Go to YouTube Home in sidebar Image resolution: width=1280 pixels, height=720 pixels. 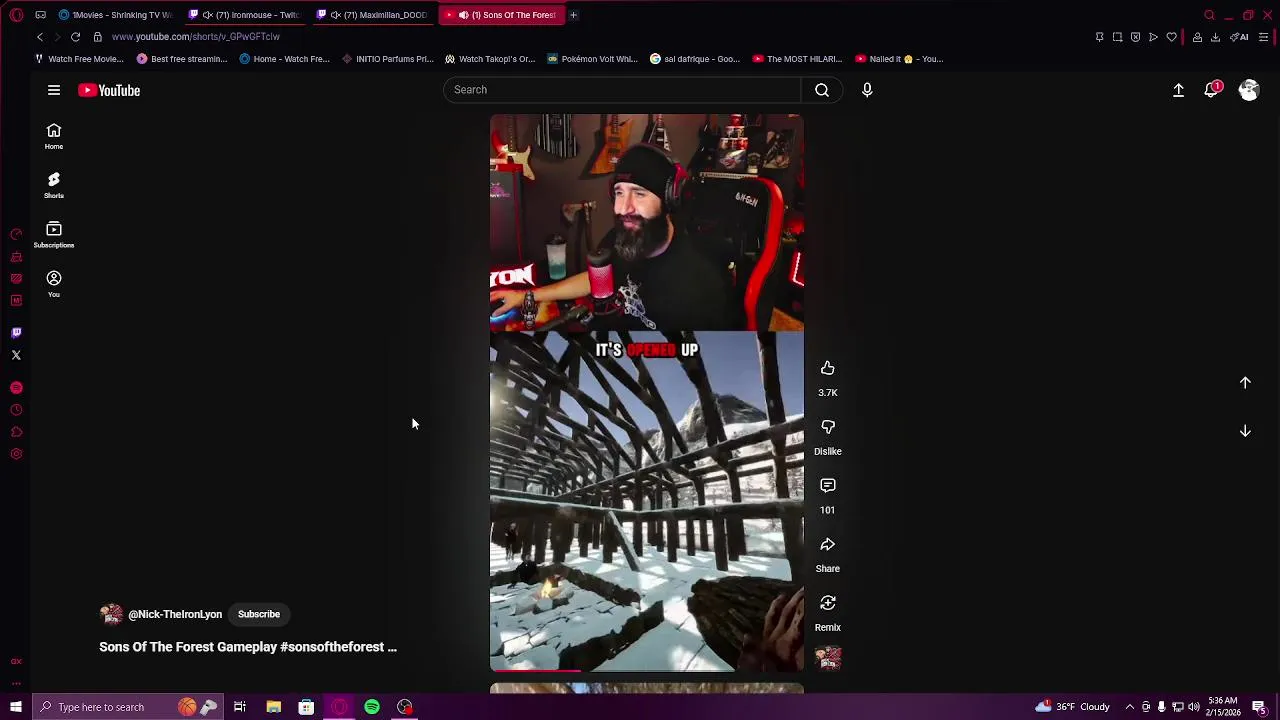pos(54,136)
